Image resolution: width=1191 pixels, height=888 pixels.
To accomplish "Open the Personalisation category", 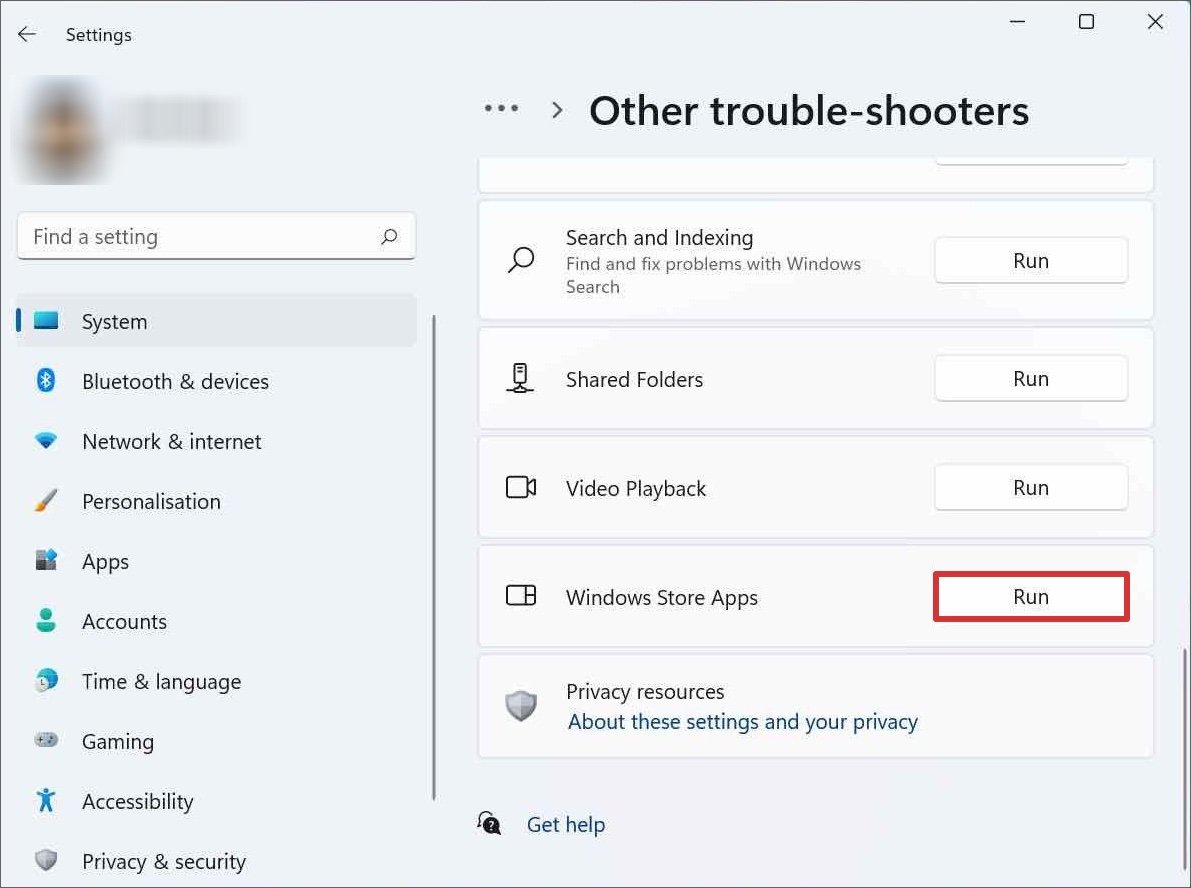I will tap(216, 501).
